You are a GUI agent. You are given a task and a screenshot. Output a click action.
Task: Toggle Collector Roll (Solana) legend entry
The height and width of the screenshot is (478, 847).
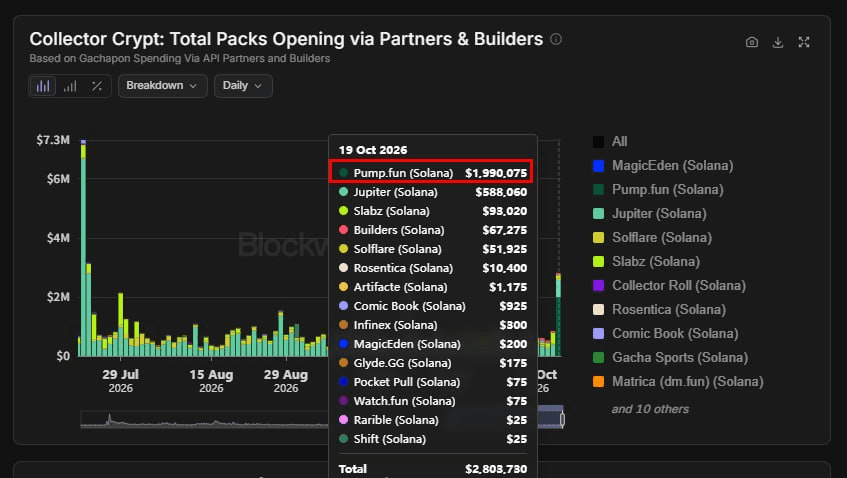(669, 285)
